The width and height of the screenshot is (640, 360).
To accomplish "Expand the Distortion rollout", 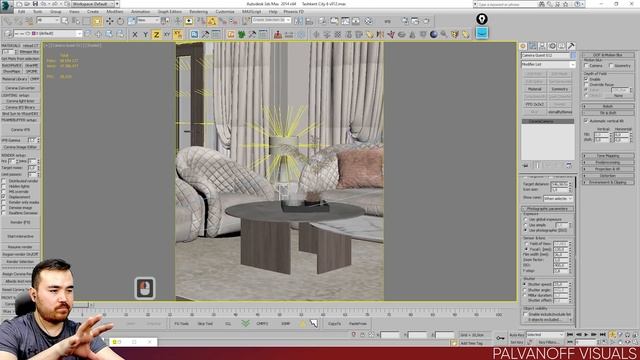I will 608,176.
